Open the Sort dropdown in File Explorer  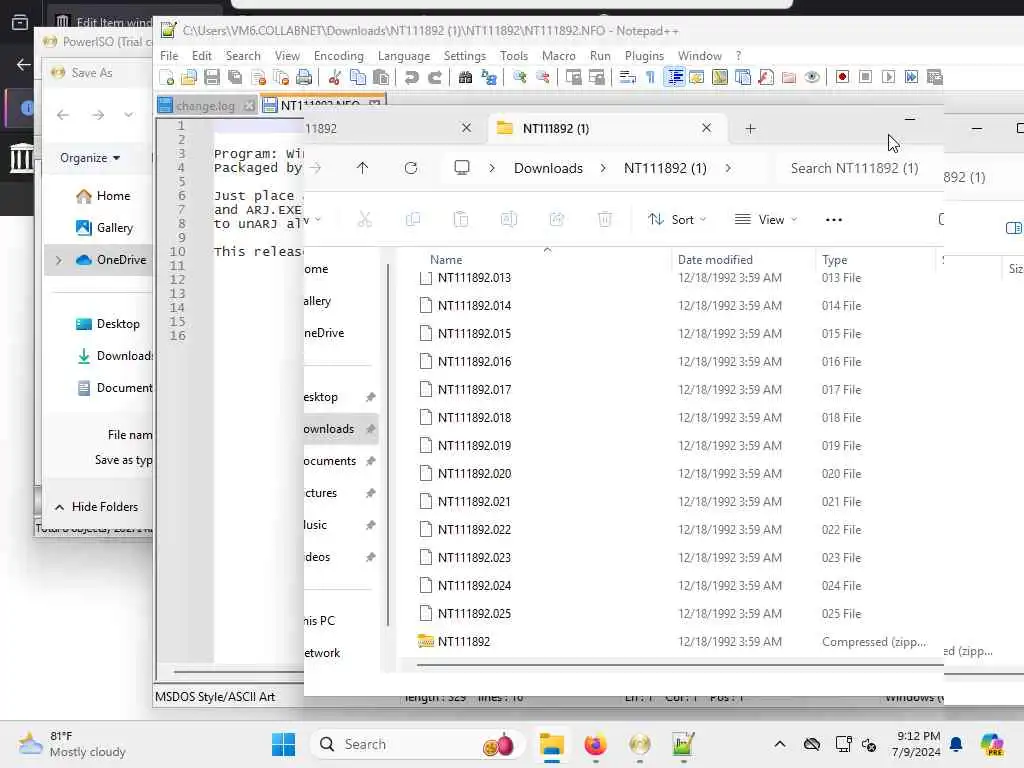(677, 220)
